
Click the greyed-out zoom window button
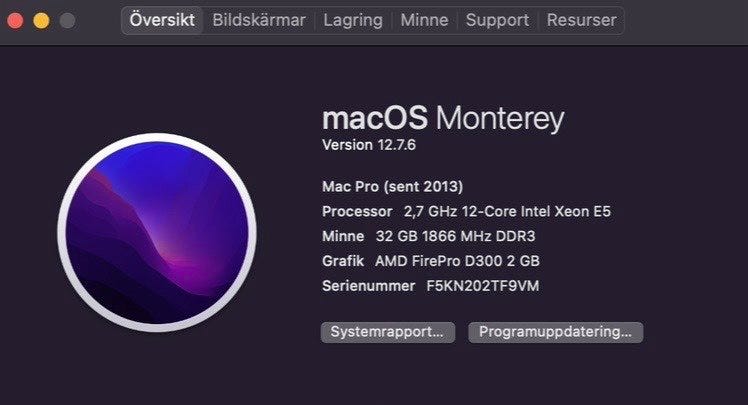coord(67,20)
